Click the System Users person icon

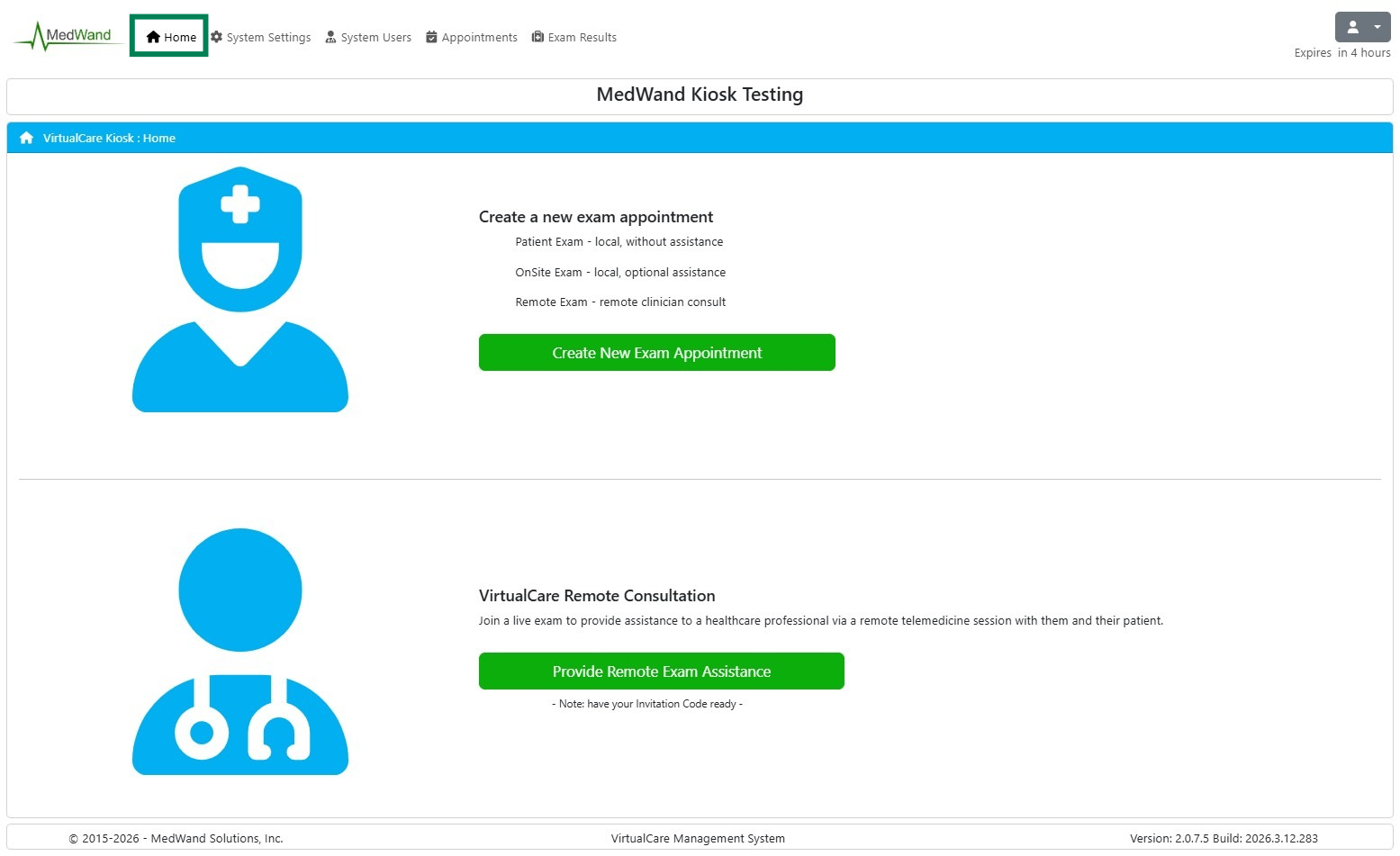(x=330, y=37)
